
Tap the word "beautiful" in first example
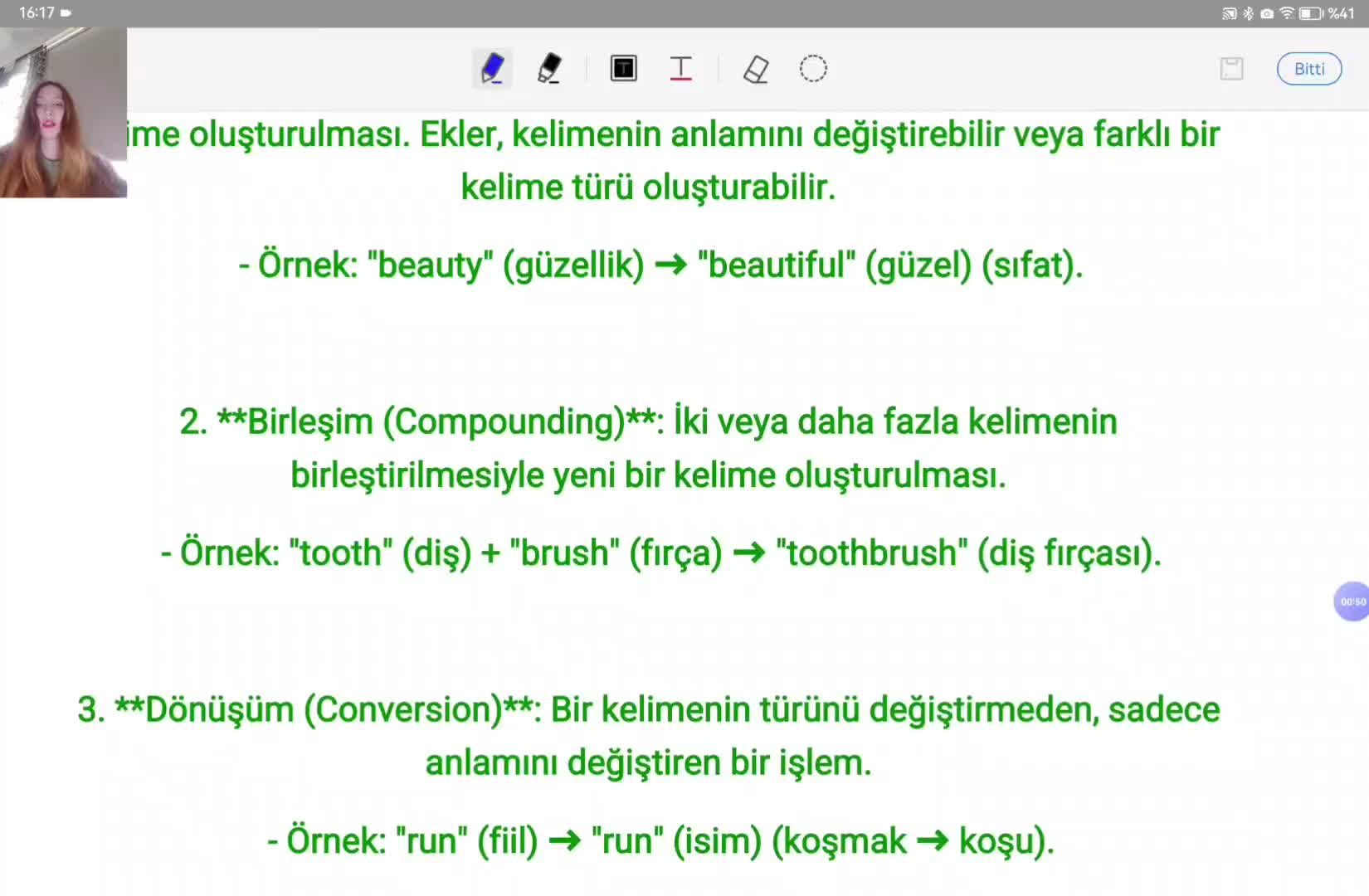[x=777, y=265]
